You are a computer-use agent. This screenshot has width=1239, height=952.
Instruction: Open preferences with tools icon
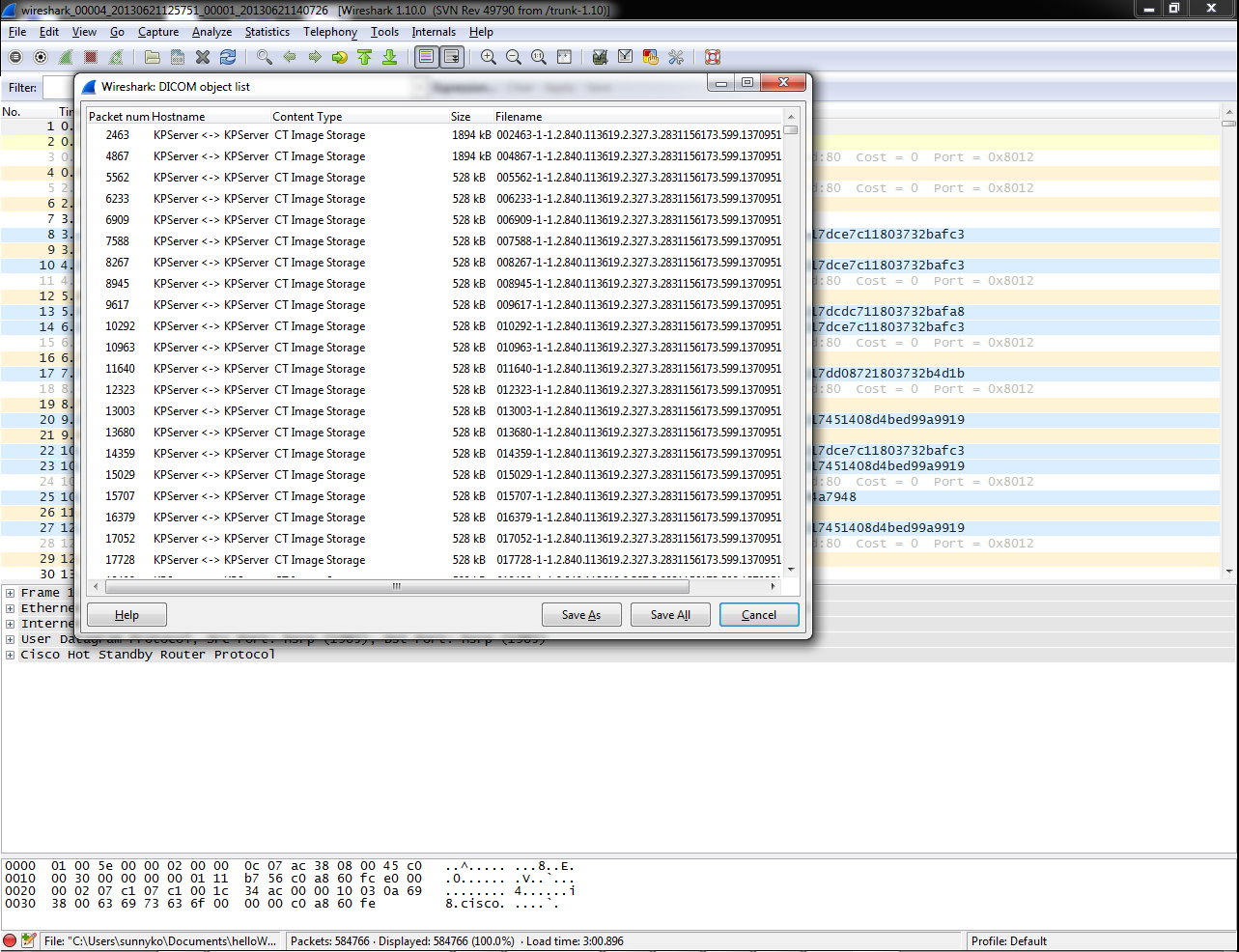[x=676, y=58]
